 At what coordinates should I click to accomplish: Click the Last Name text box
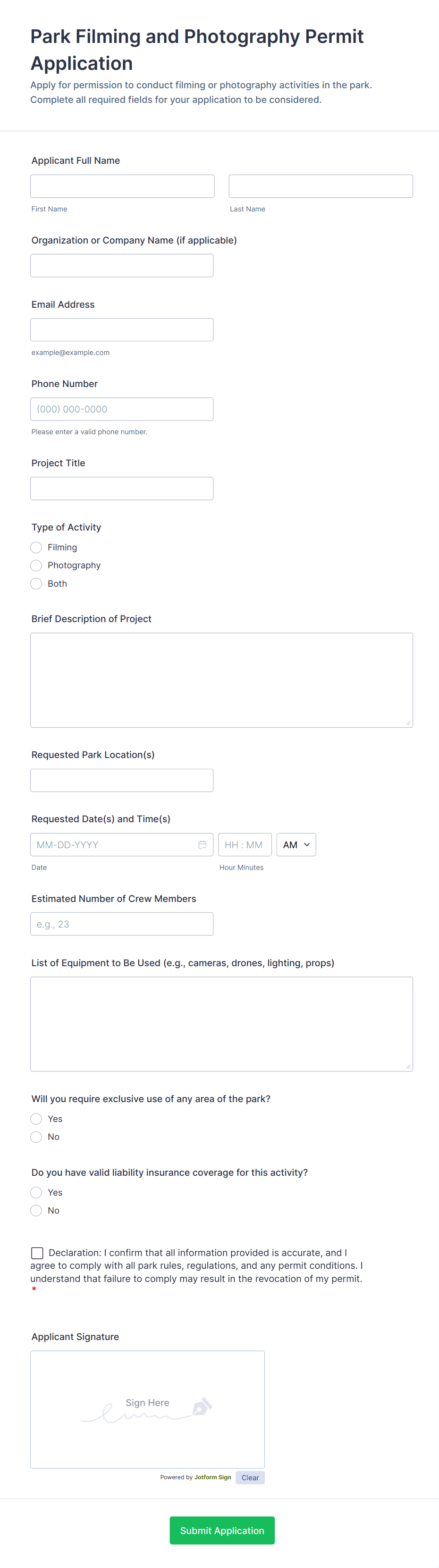[320, 186]
